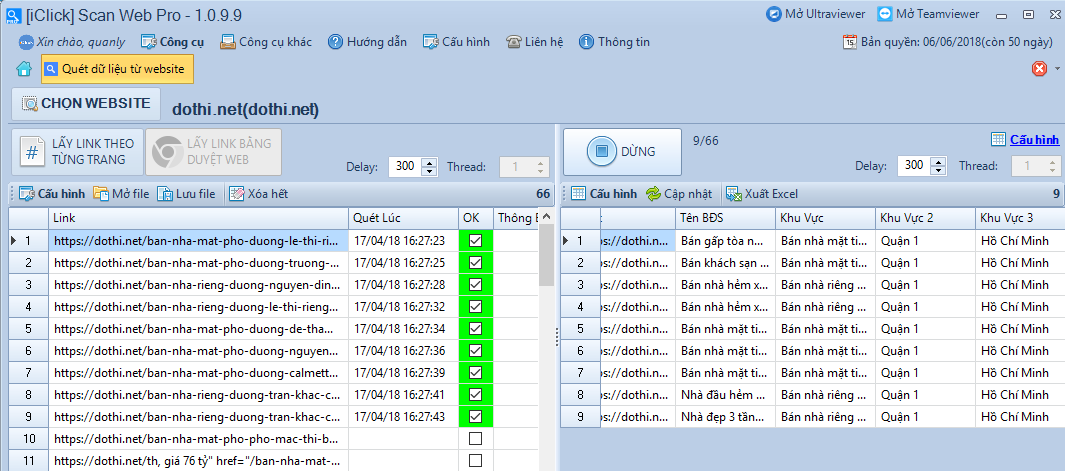The image size is (1065, 471).
Task: Open Mở Teamviewer shortcut
Action: coord(928,14)
